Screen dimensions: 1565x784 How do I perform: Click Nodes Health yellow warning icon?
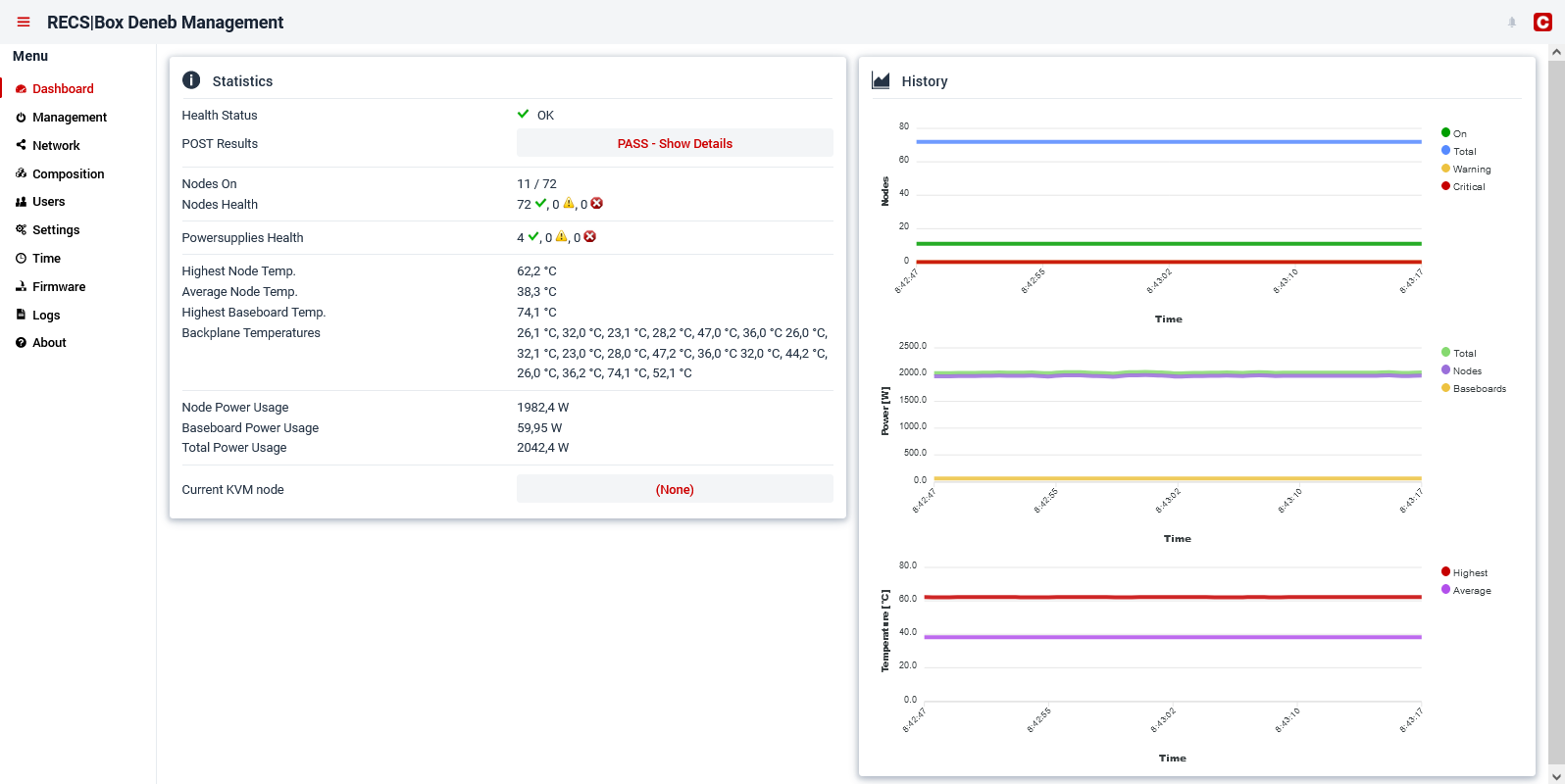point(569,204)
